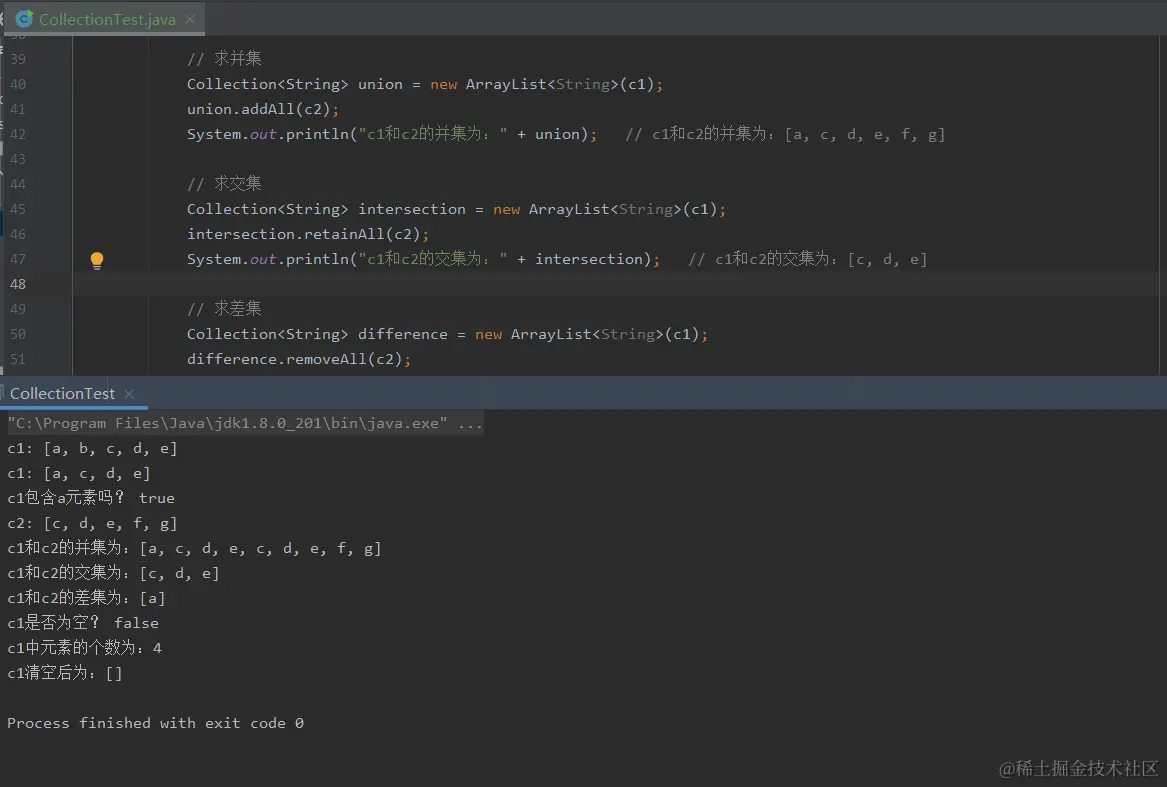Screen dimensions: 1167x787
Task: Click the comment '// 求并集'
Action: (224, 59)
